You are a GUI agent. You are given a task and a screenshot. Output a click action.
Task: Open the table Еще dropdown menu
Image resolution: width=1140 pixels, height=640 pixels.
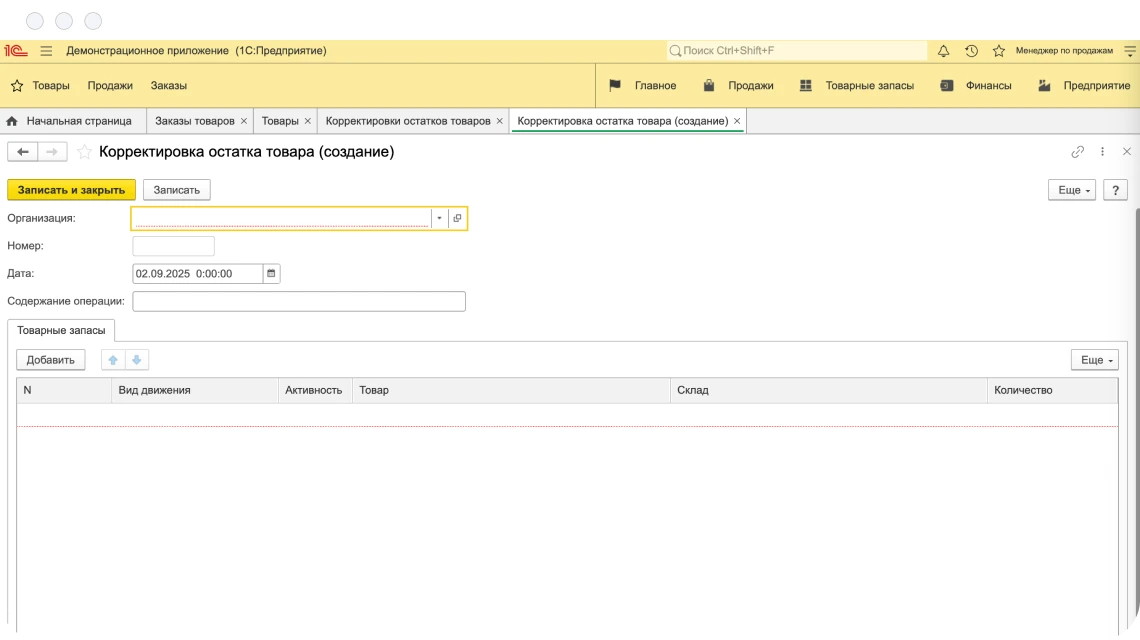(1094, 360)
